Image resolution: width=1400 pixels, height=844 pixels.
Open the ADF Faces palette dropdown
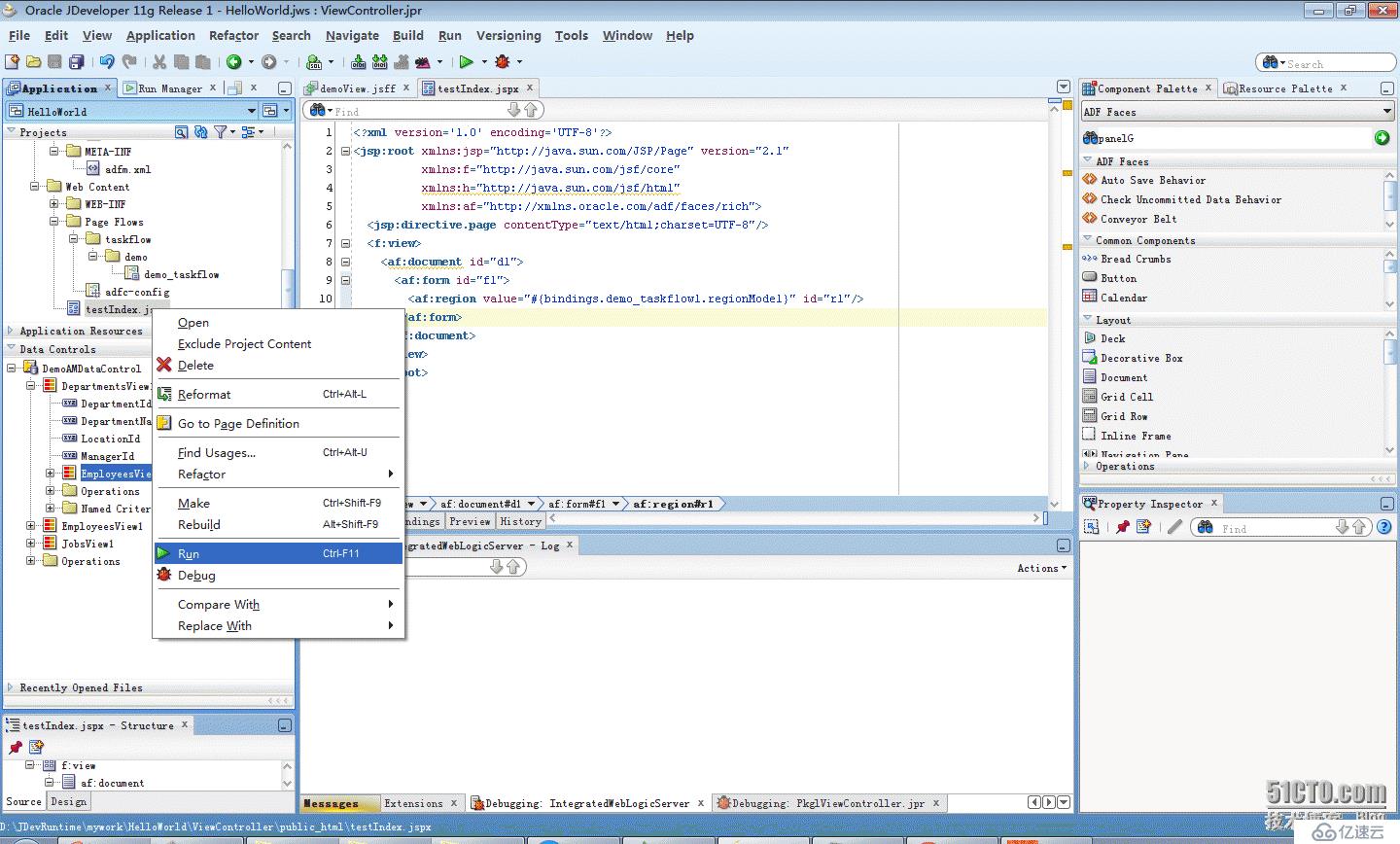click(1386, 112)
